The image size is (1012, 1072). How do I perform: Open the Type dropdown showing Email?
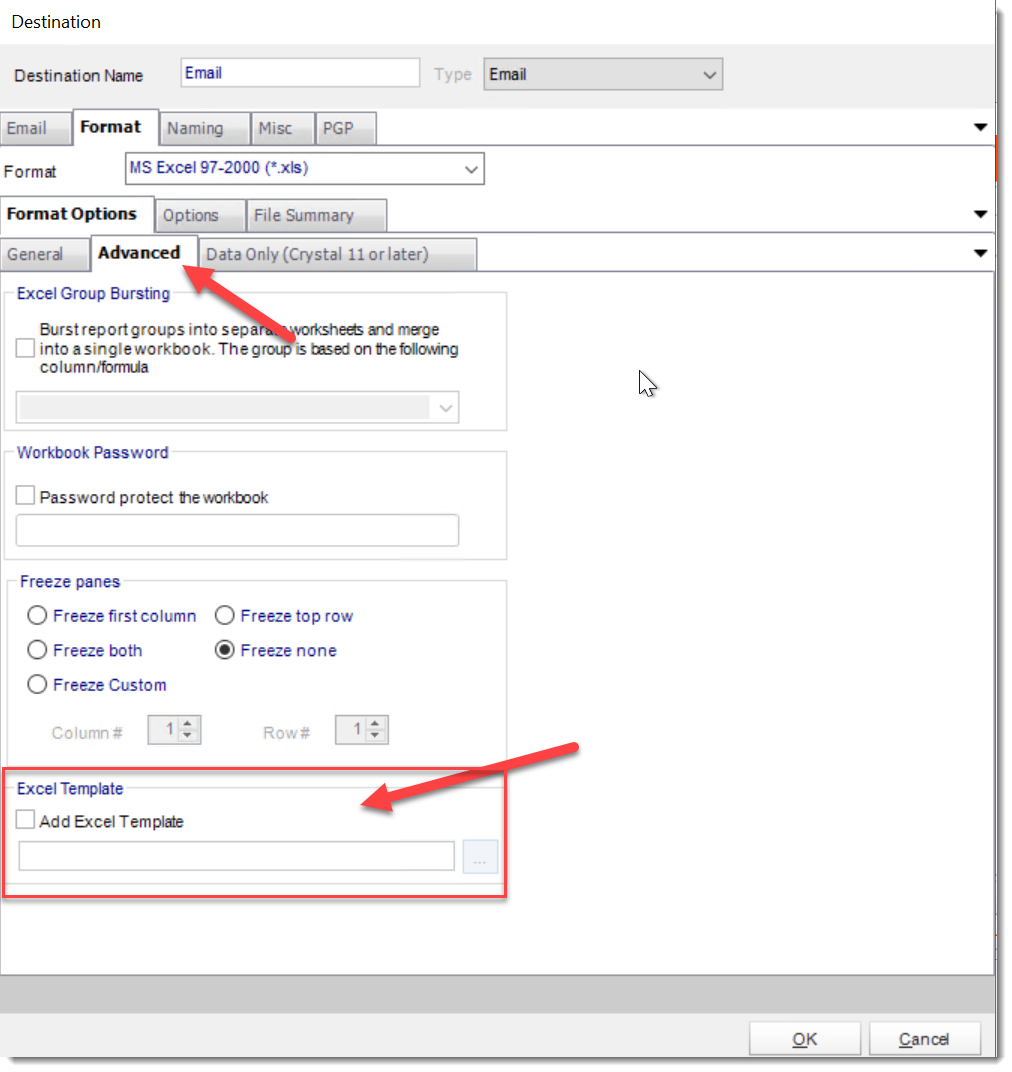709,73
